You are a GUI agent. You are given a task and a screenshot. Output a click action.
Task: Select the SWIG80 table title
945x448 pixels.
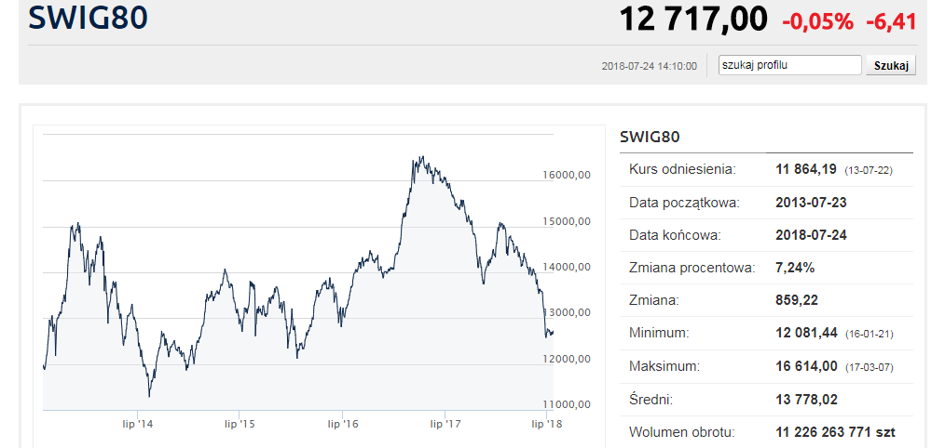click(650, 137)
